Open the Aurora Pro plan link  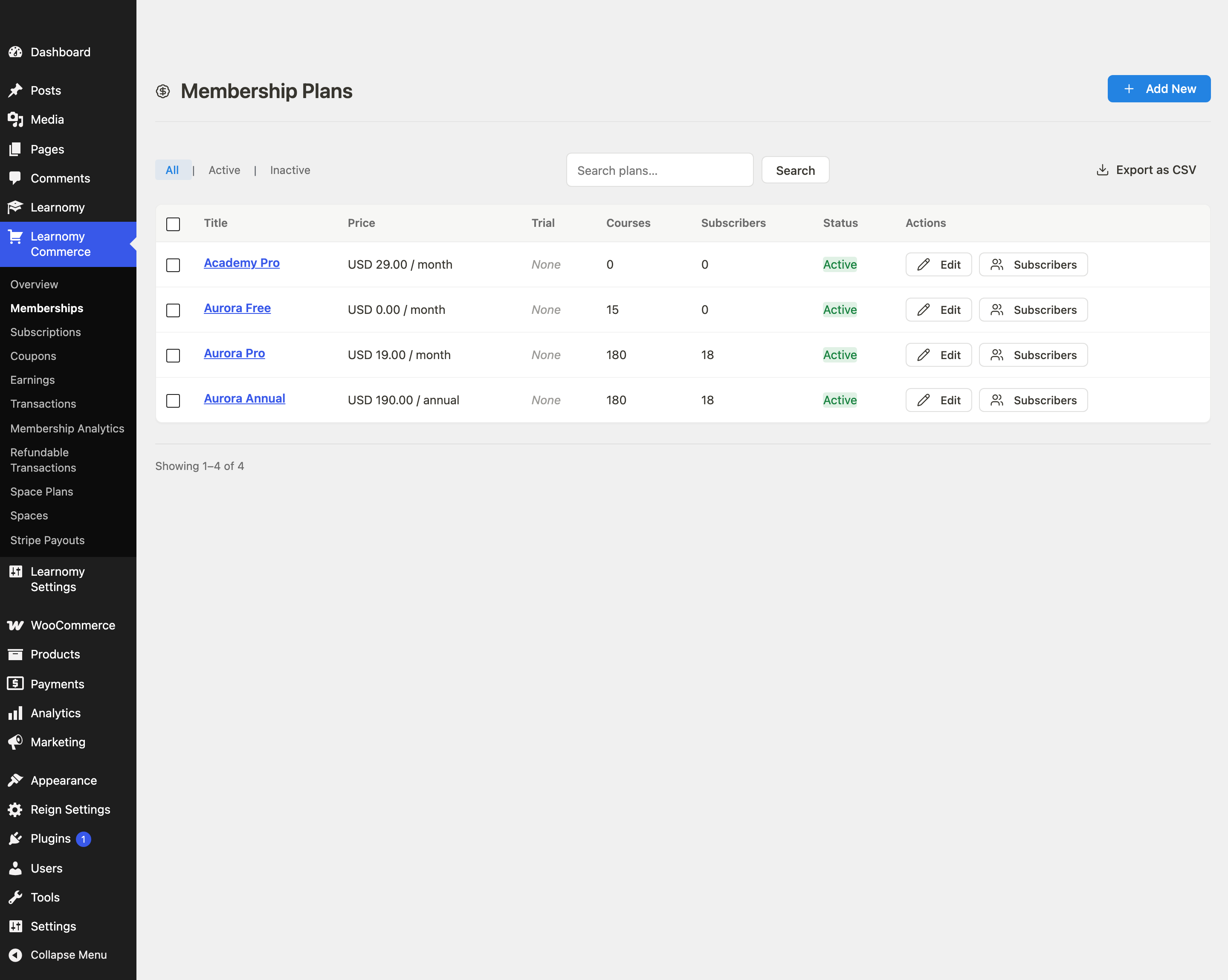pos(234,353)
